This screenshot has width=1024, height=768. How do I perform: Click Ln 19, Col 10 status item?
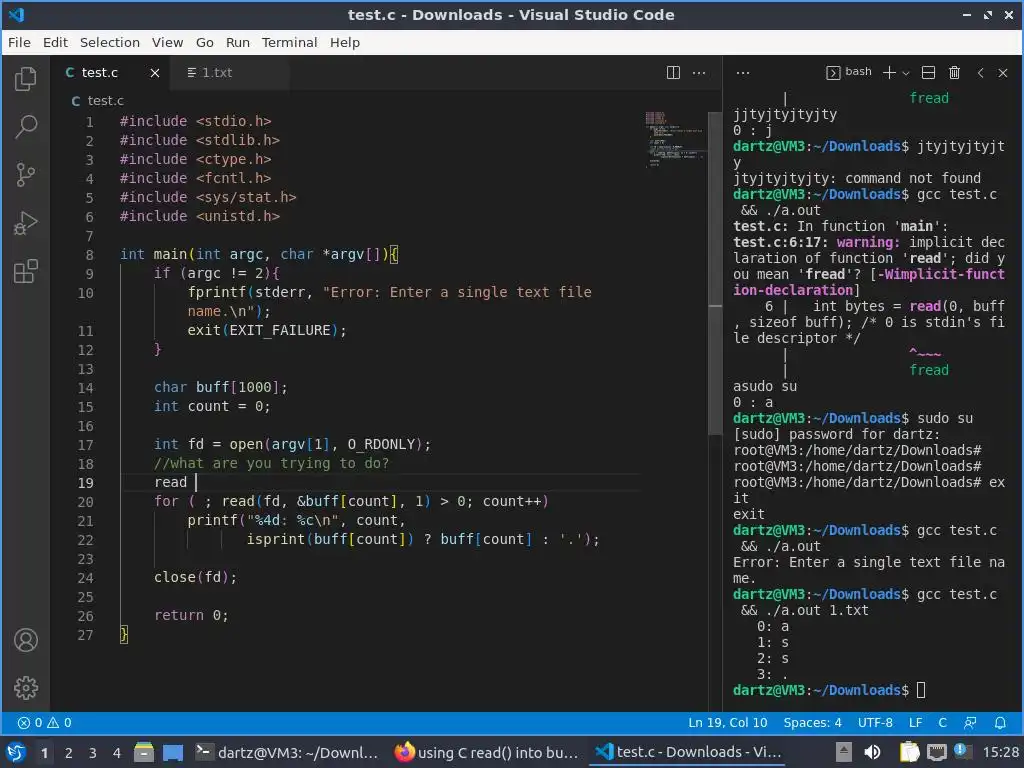(x=728, y=723)
